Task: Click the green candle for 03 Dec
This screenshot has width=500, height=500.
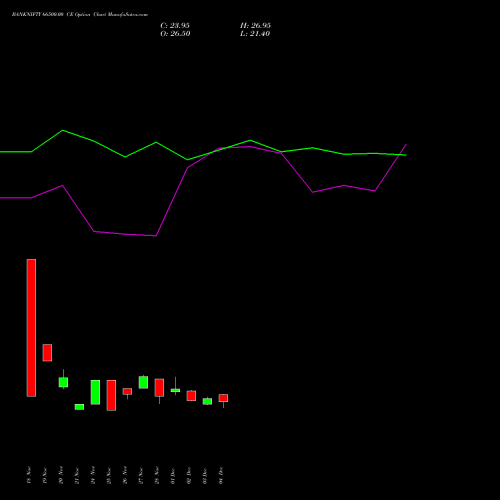Action: (207, 401)
